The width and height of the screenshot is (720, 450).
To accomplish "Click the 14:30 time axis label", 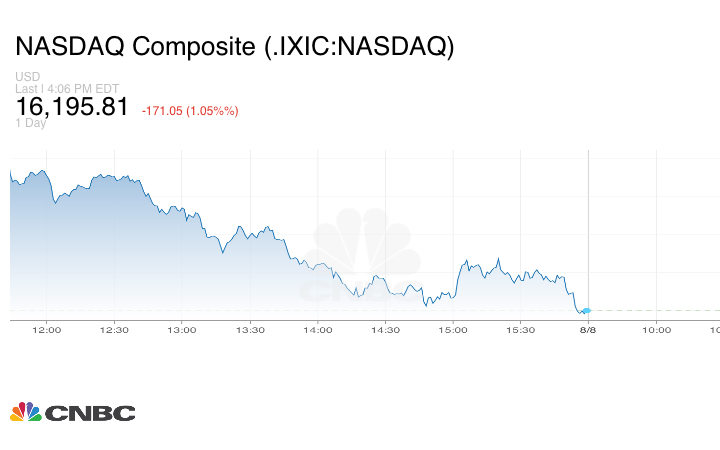I will pyautogui.click(x=385, y=330).
